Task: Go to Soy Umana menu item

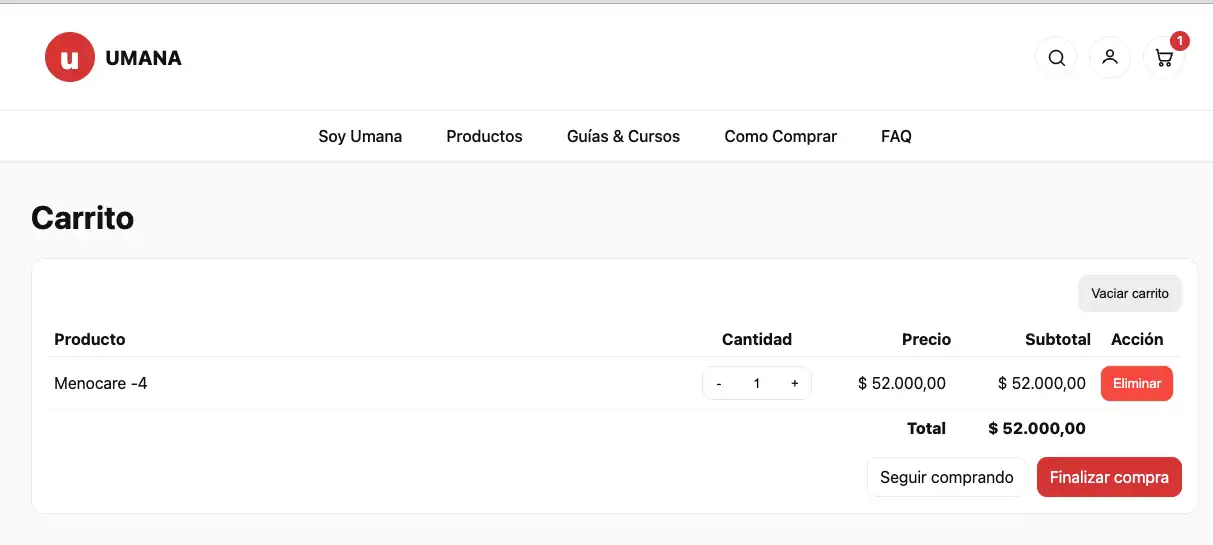Action: click(x=360, y=136)
